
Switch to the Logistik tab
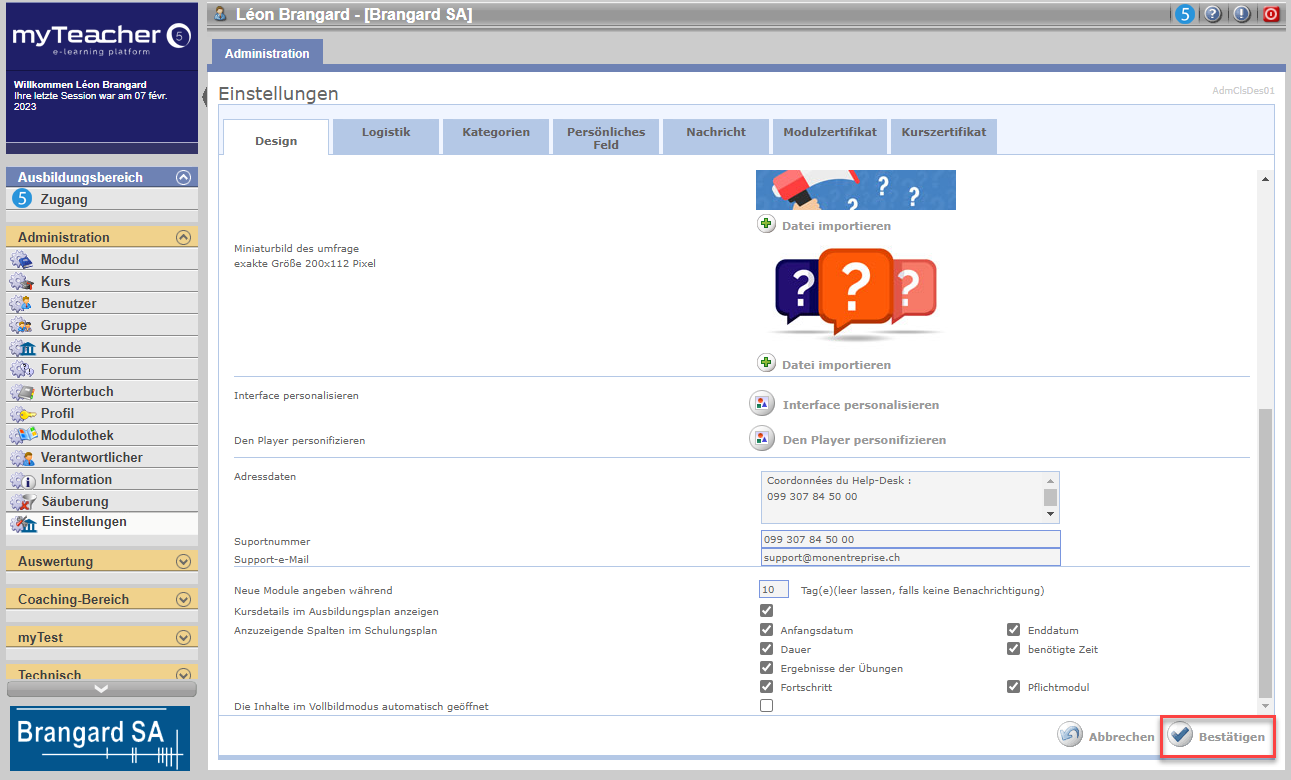pyautogui.click(x=385, y=132)
